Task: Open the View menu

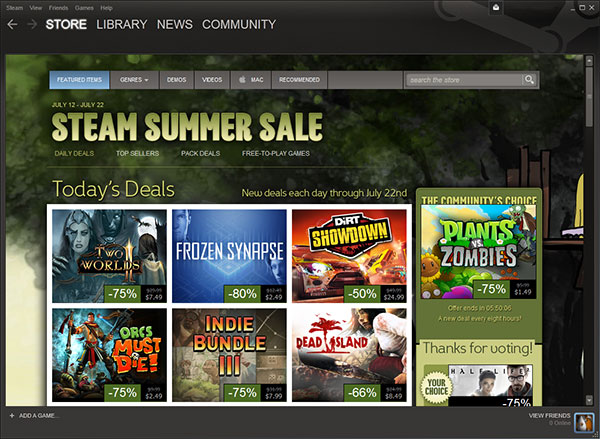Action: click(x=36, y=8)
